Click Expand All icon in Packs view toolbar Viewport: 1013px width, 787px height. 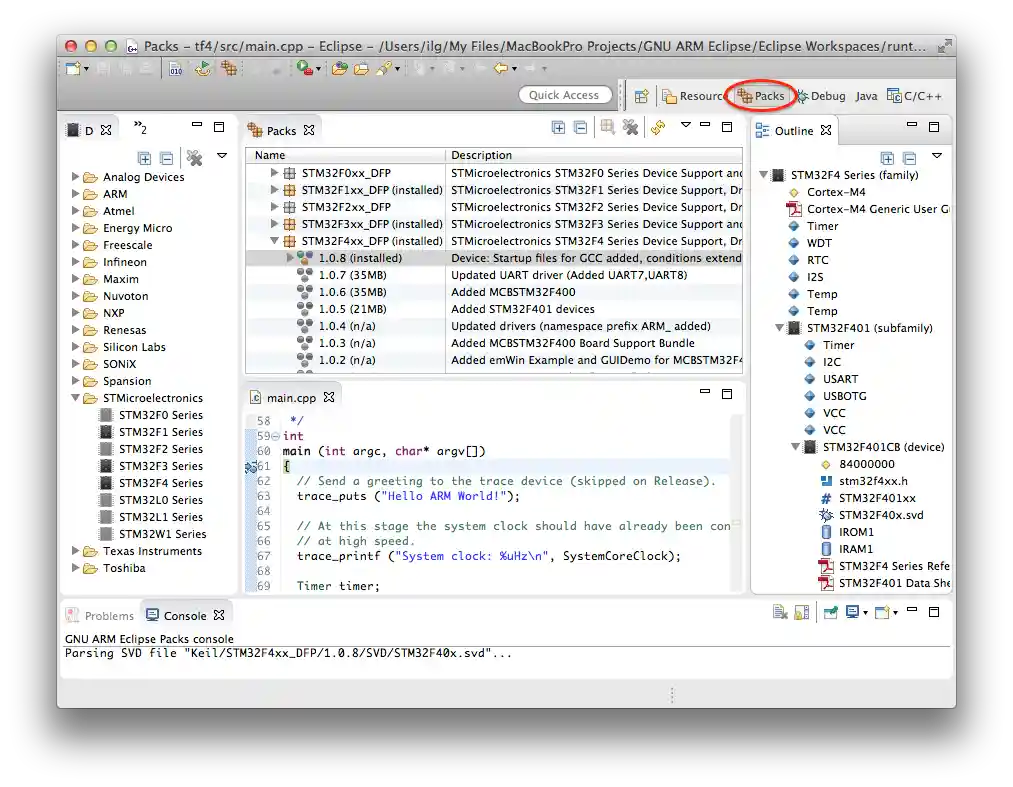point(558,127)
